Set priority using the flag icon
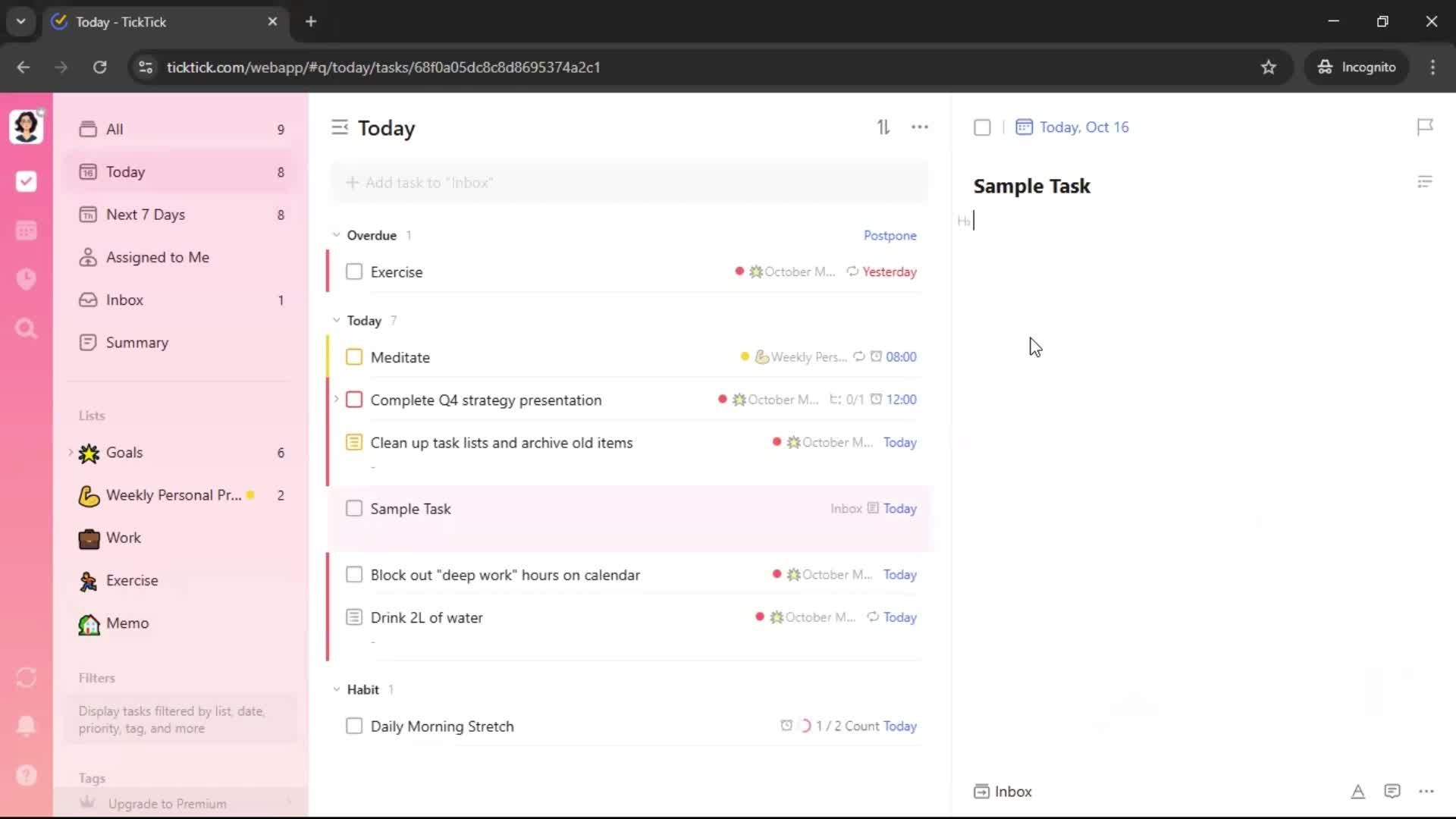Viewport: 1456px width, 819px height. (1425, 127)
